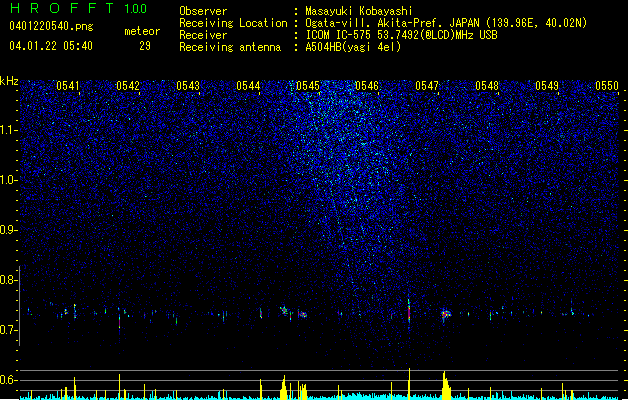Click the 0.6 kHz frequency label
Image resolution: width=629 pixels, height=400 pixels.
tap(8, 380)
